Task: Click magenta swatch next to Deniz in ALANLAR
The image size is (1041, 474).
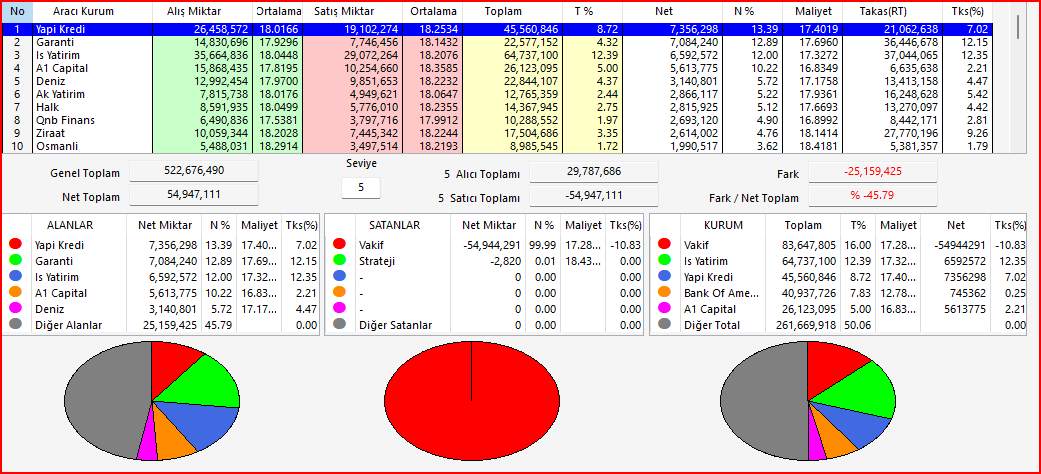Action: point(16,309)
